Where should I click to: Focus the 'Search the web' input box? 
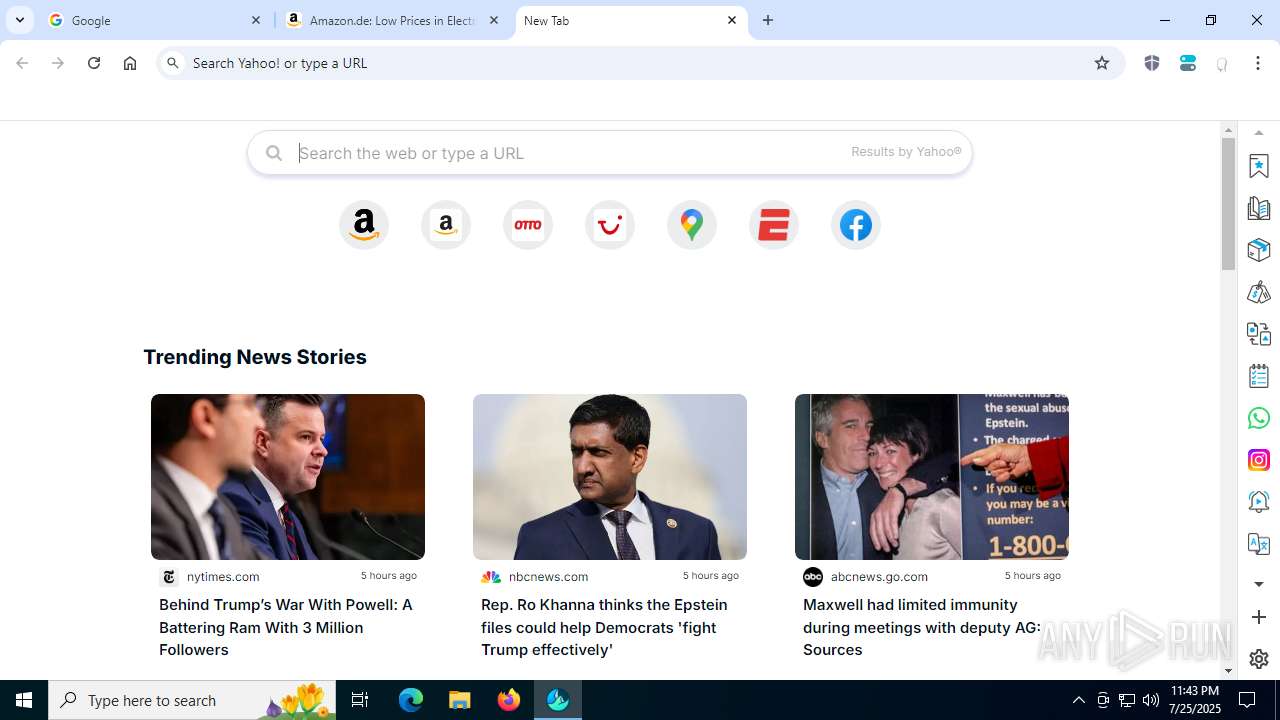click(x=610, y=153)
